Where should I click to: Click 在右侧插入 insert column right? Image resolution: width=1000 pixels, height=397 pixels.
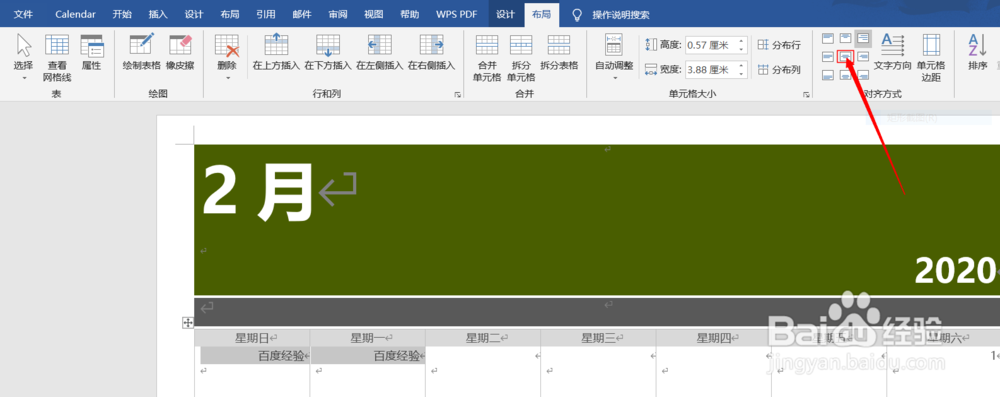[431, 52]
